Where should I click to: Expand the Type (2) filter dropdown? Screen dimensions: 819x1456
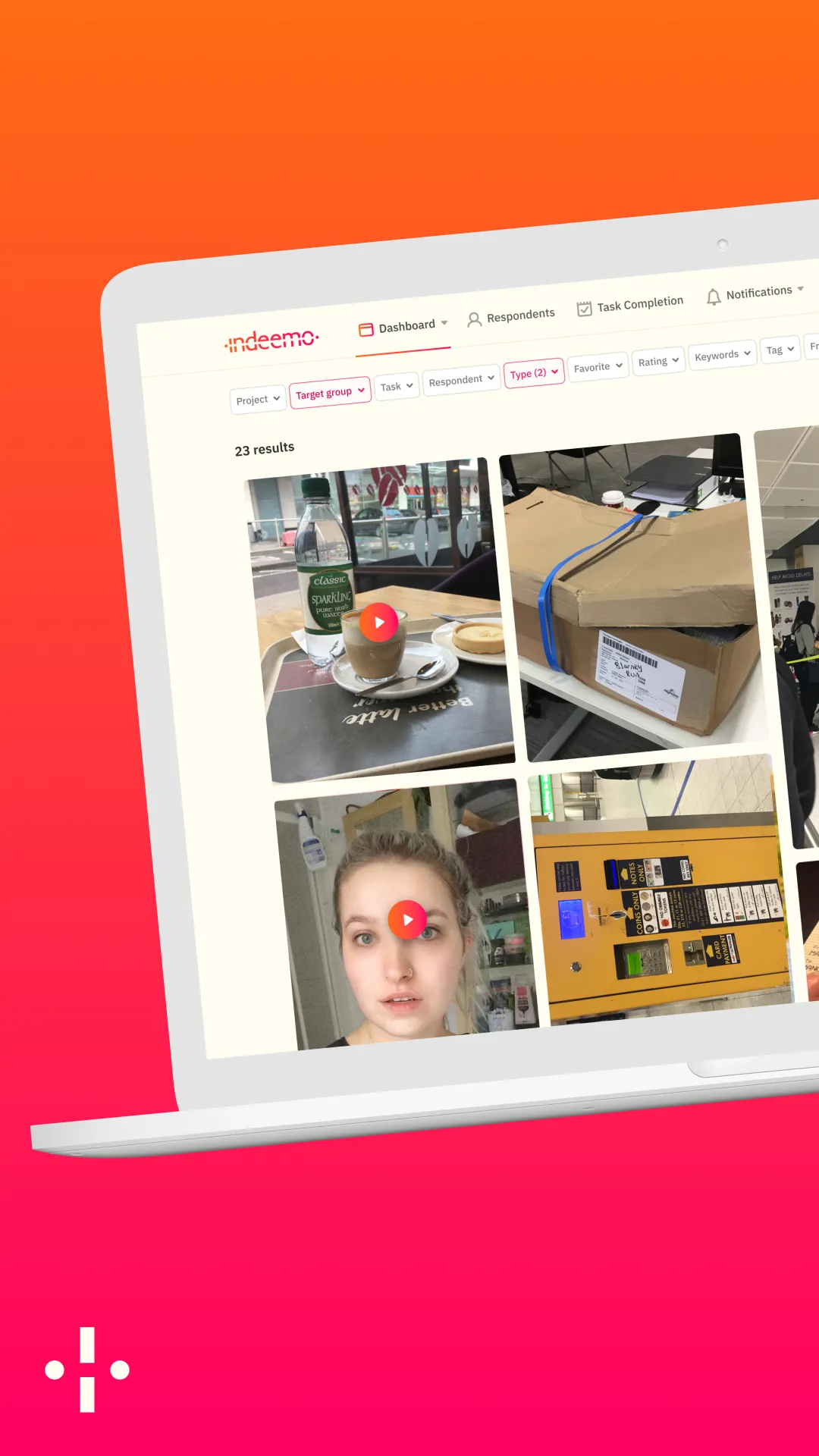534,372
